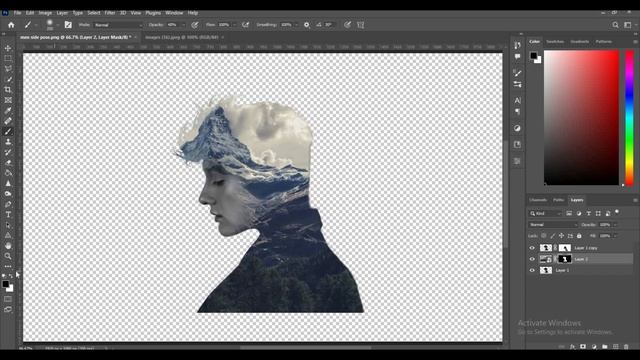Switch to the Channels tab
This screenshot has width=640, height=360.
538,200
